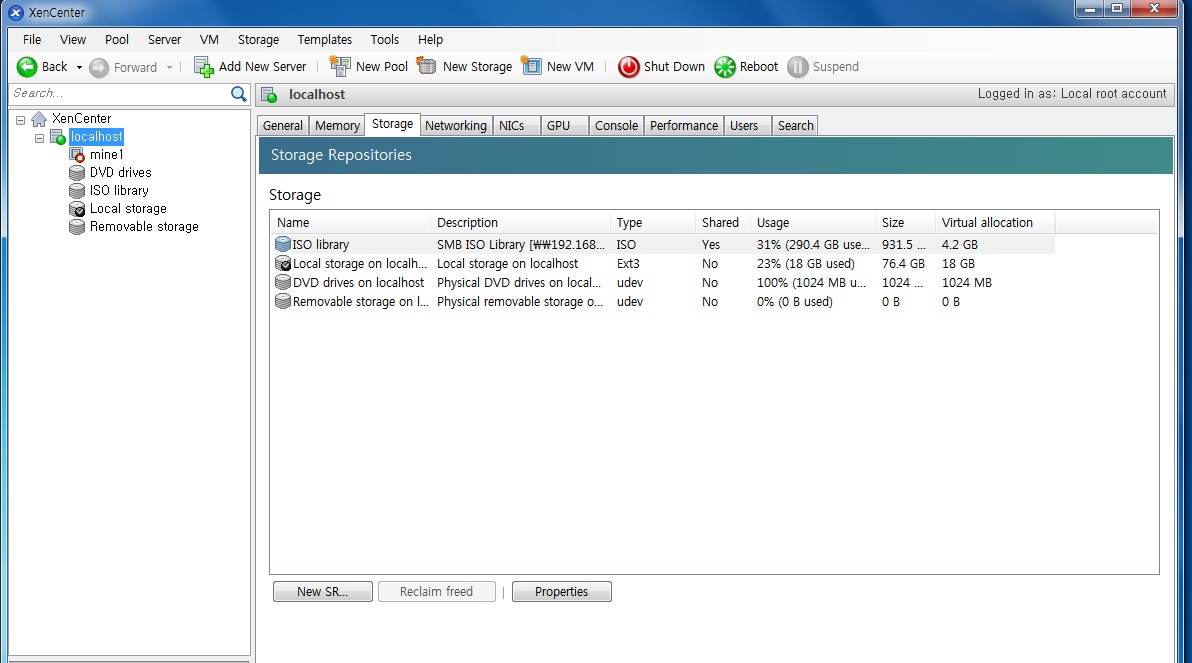Open the View menu

[73, 40]
